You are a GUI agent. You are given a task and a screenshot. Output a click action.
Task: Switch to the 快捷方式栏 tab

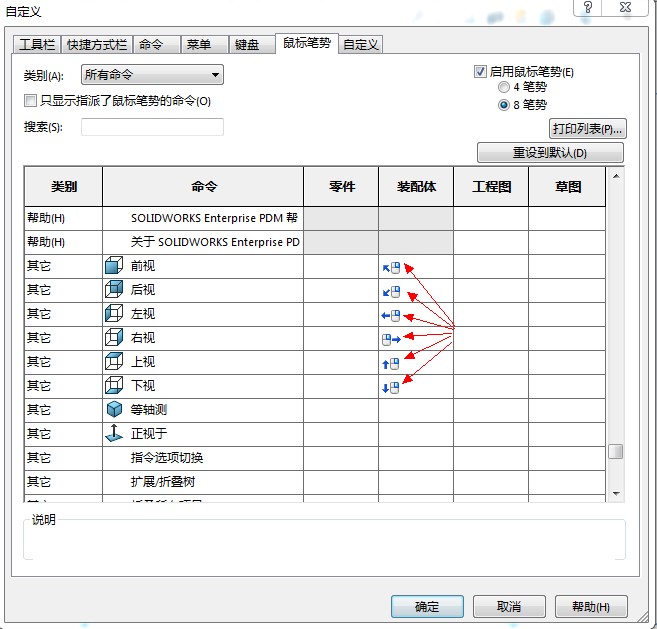coord(97,45)
